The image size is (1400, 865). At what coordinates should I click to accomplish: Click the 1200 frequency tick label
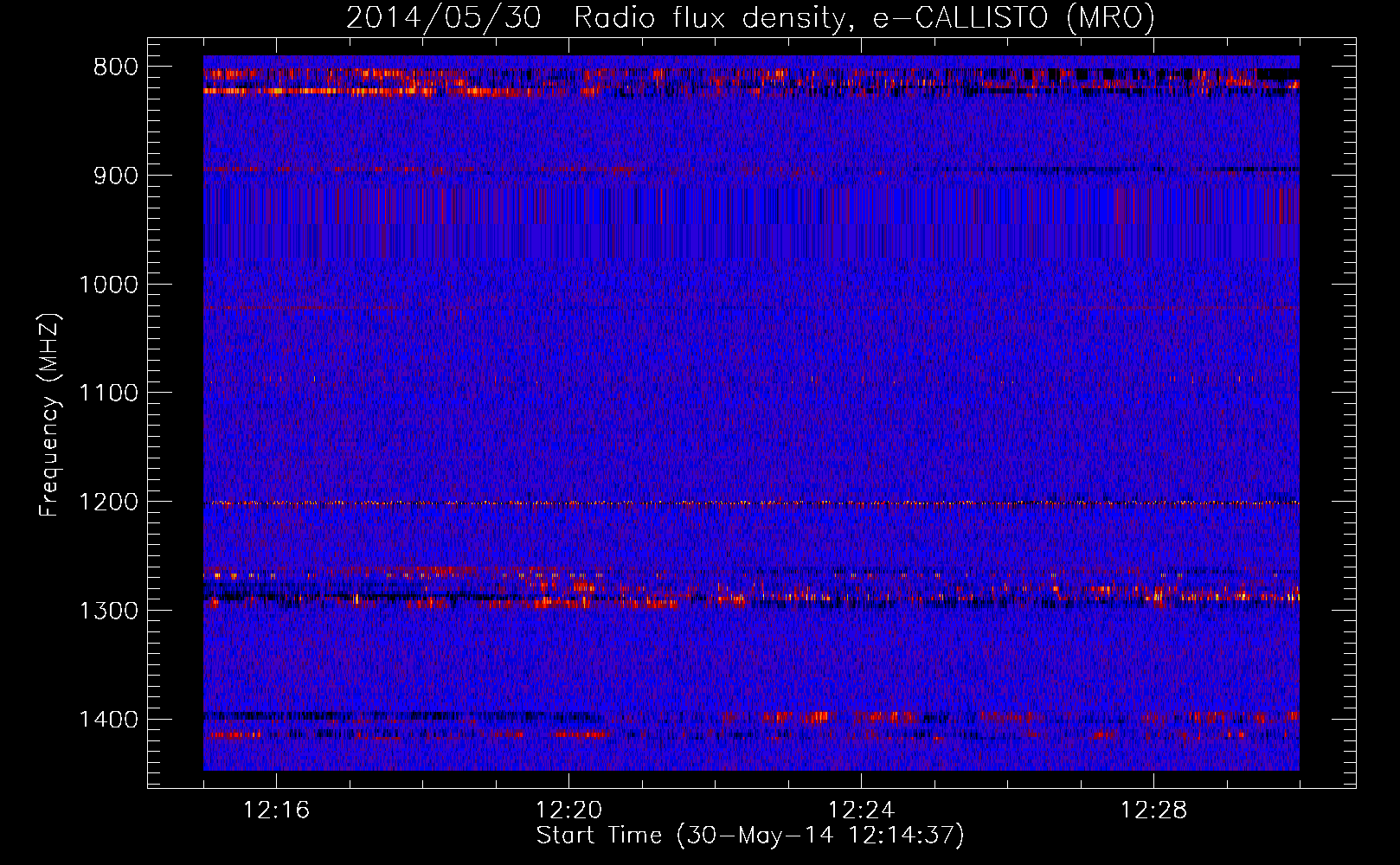tap(108, 503)
